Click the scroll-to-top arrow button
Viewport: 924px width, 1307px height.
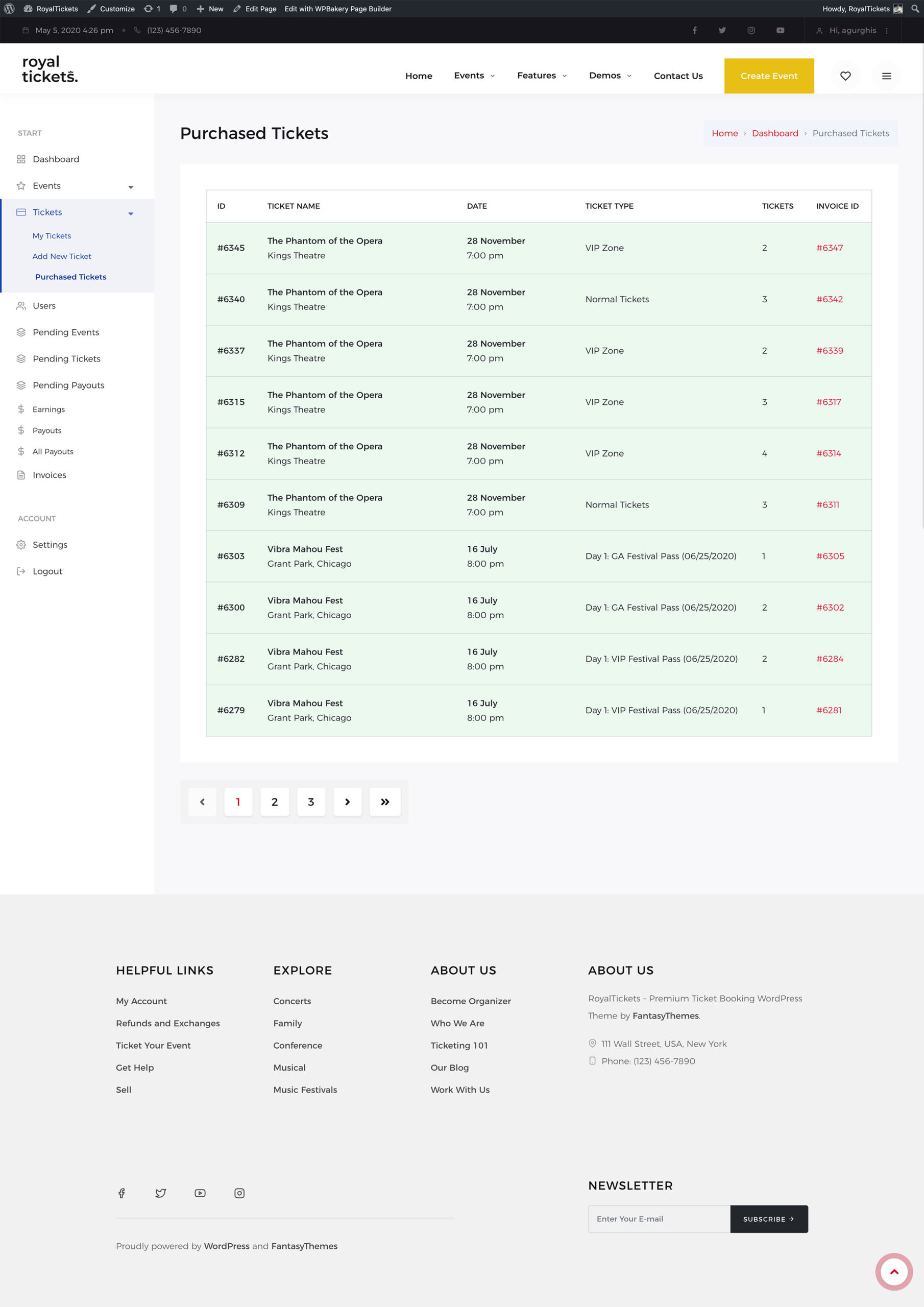point(894,1272)
